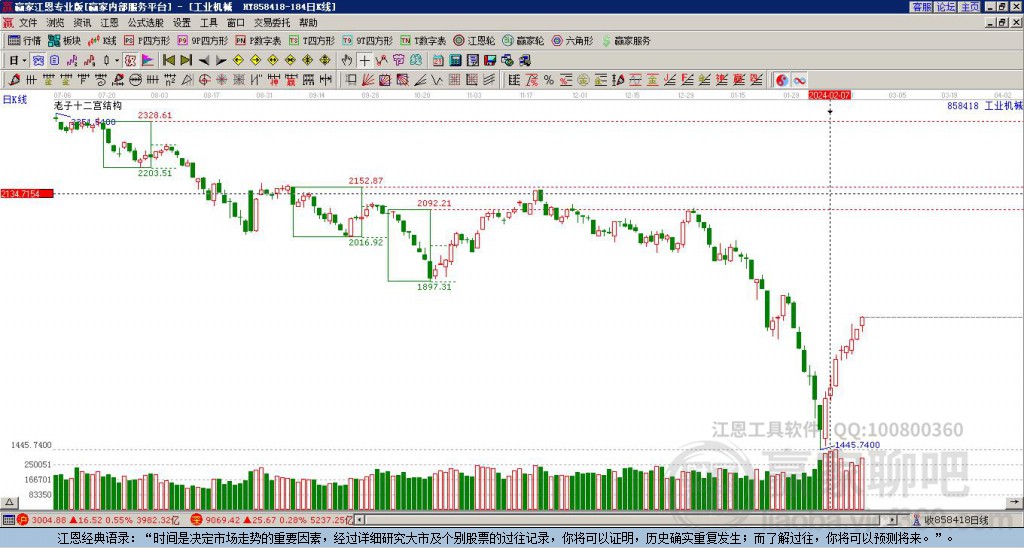Click the circled 金 golden ratio icon
This screenshot has height=548, width=1024.
(x=583, y=80)
